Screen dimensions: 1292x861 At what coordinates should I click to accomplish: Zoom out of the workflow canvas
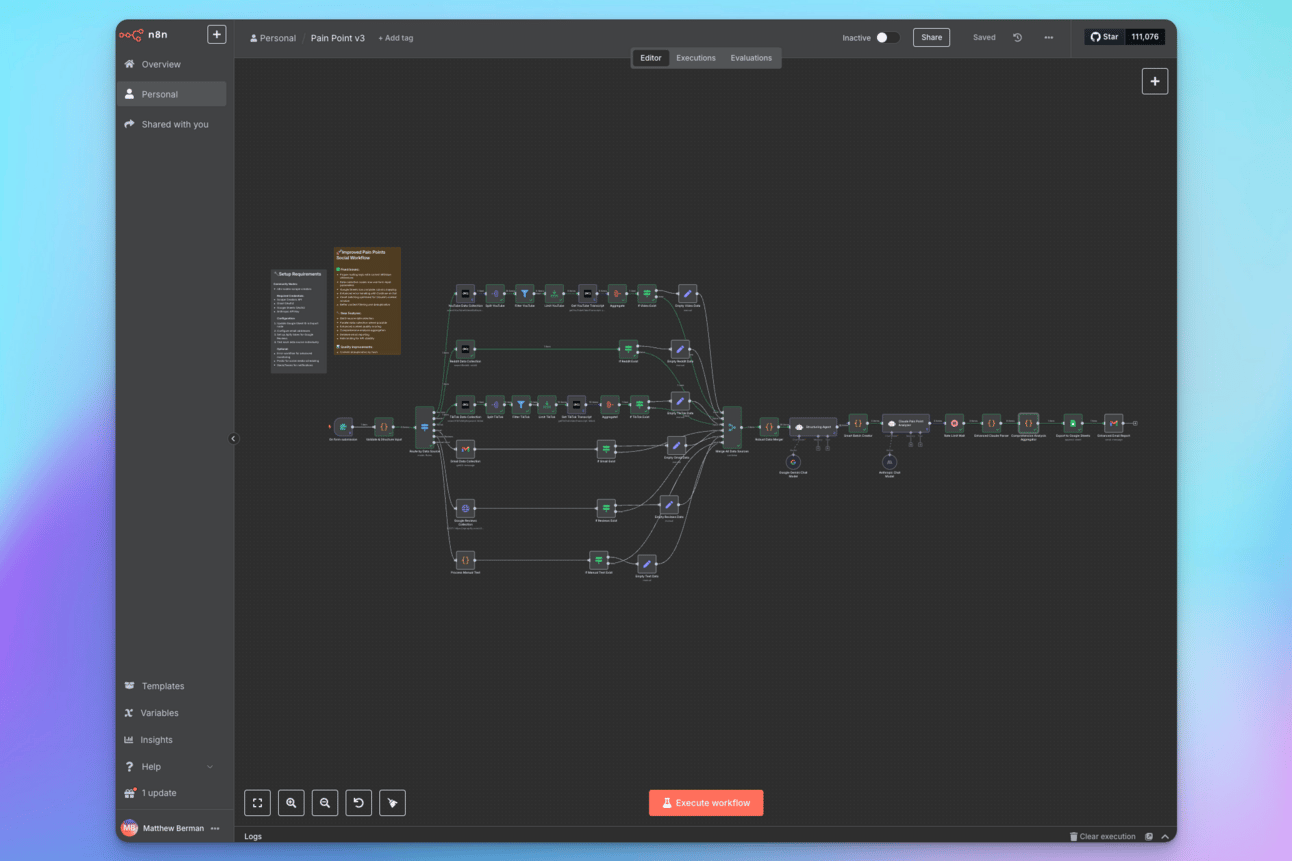[x=325, y=802]
